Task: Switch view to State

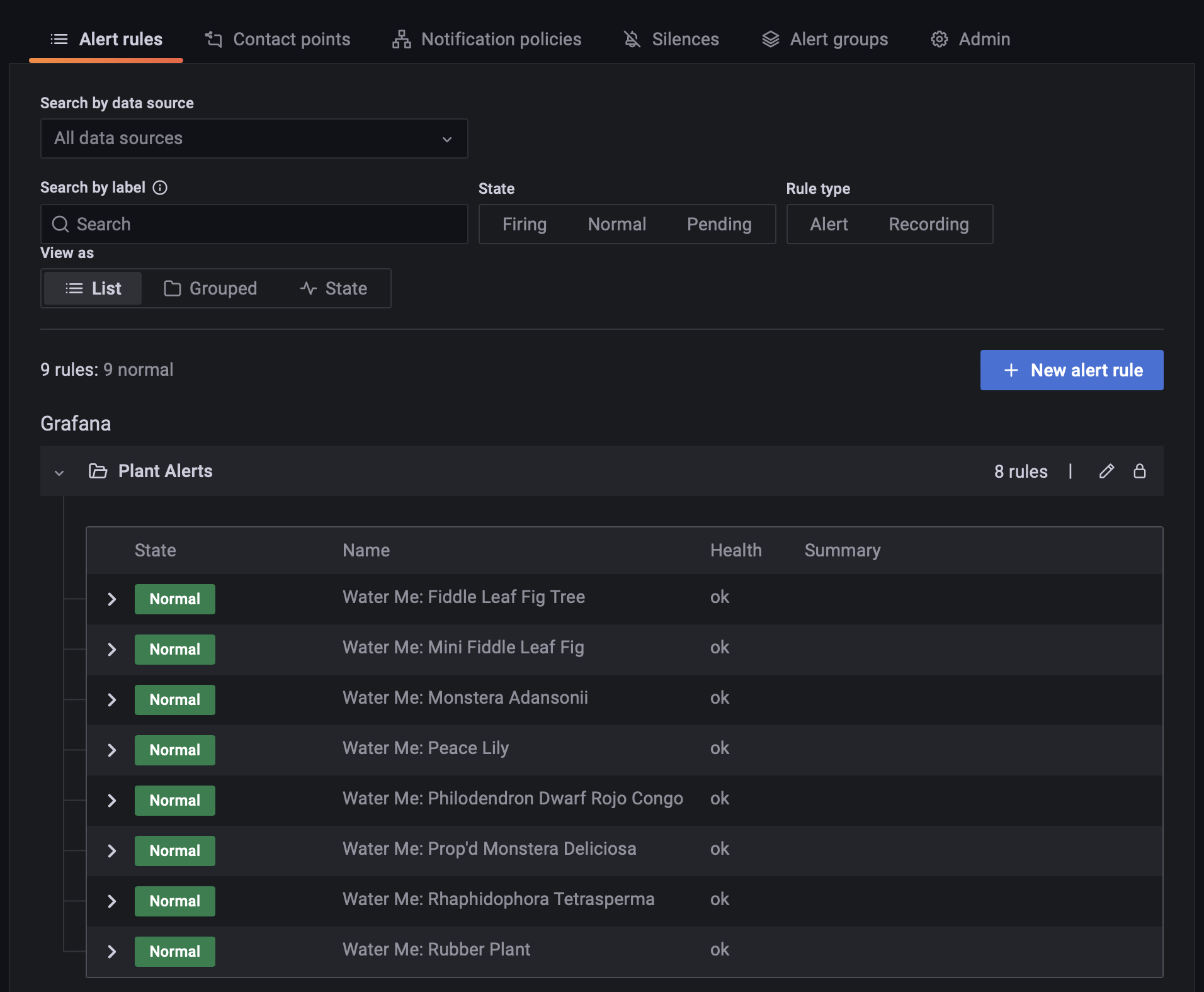Action: click(333, 288)
